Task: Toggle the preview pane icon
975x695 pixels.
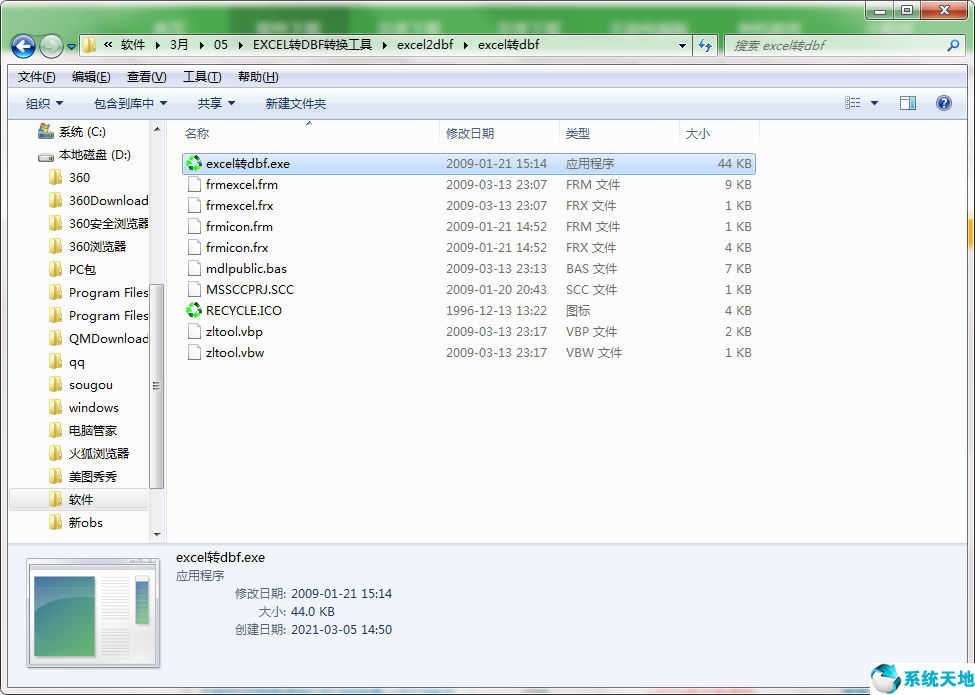Action: click(908, 103)
